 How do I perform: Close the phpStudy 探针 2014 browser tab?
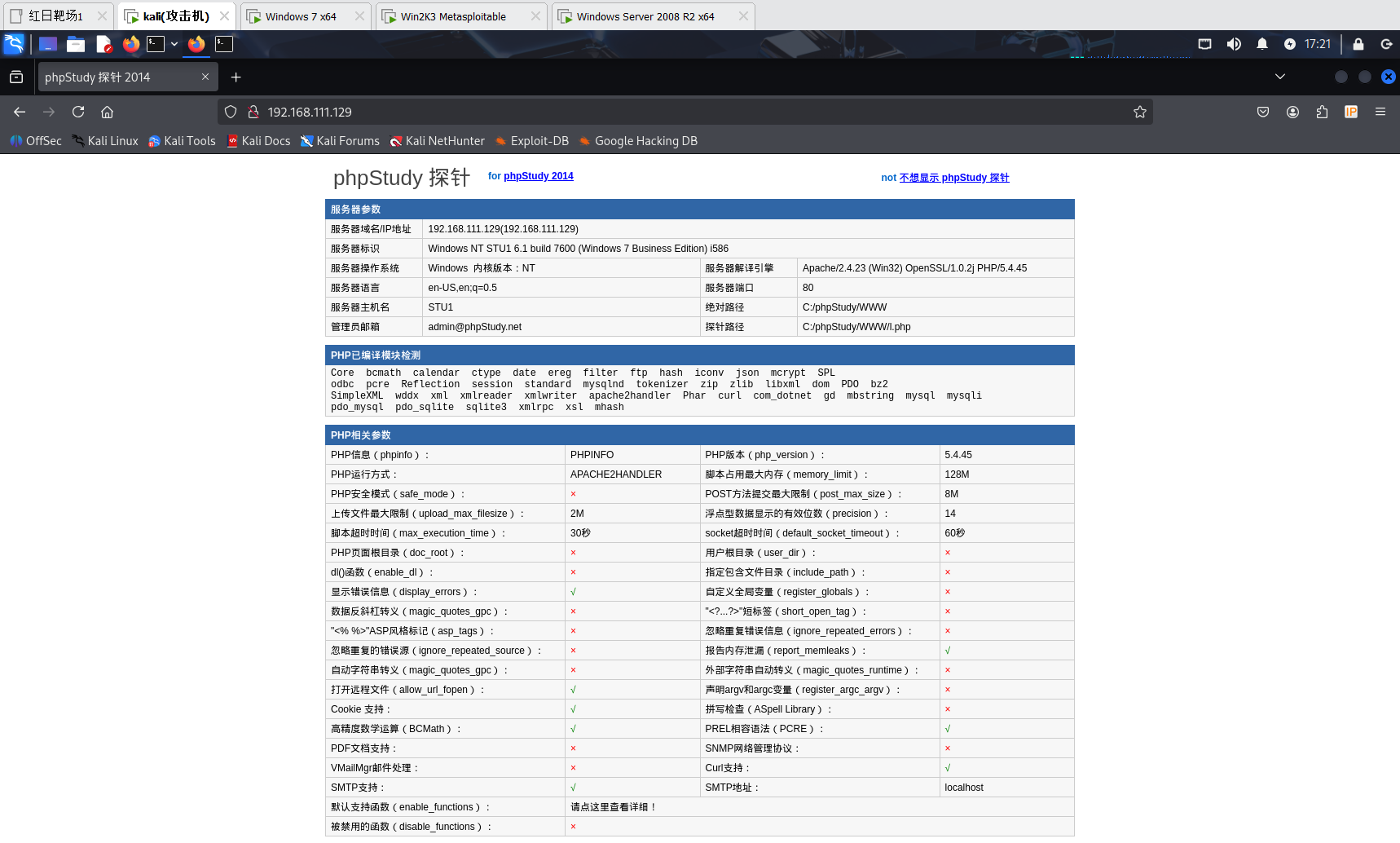pyautogui.click(x=205, y=77)
